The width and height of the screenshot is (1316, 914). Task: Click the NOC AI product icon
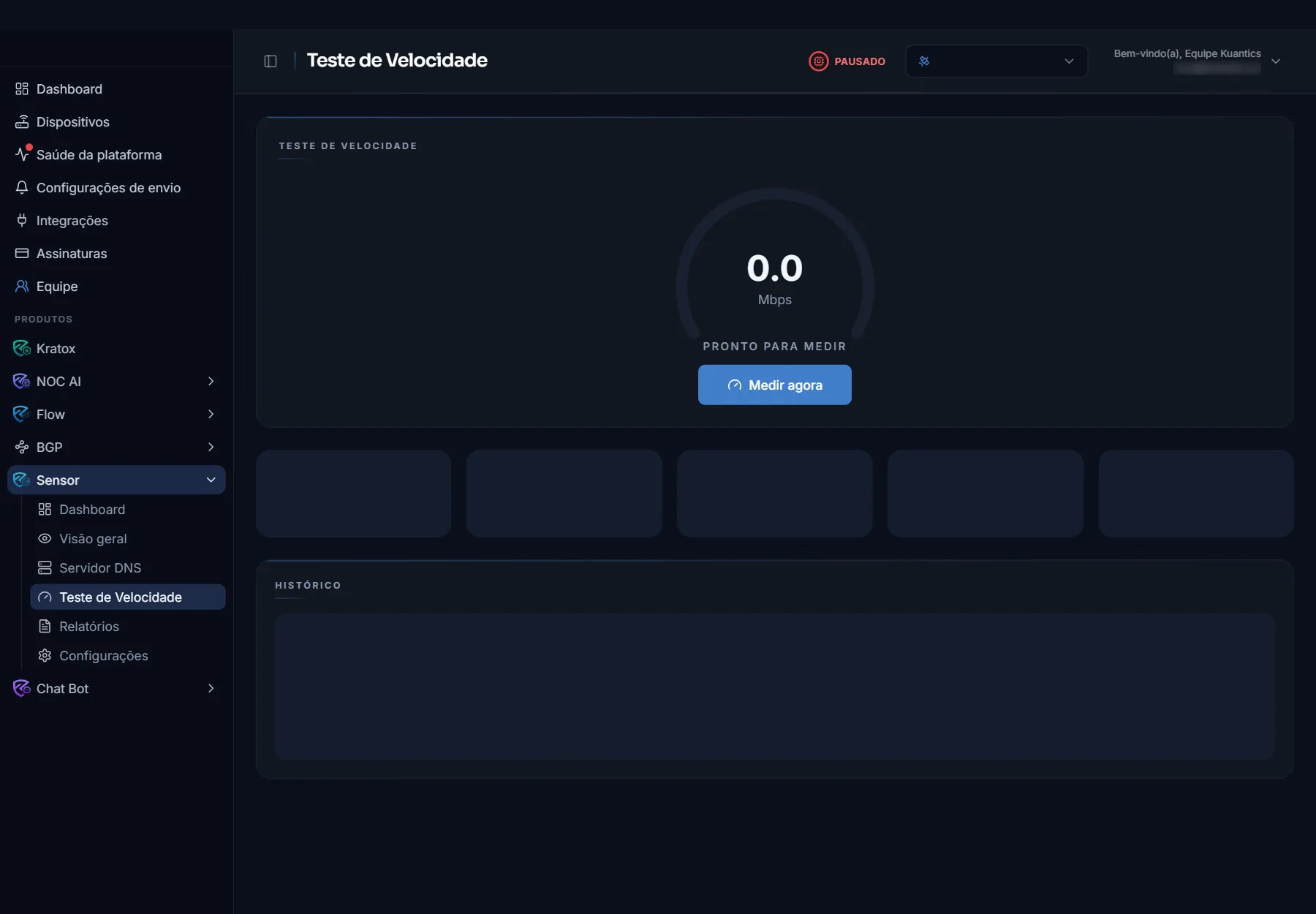[22, 381]
